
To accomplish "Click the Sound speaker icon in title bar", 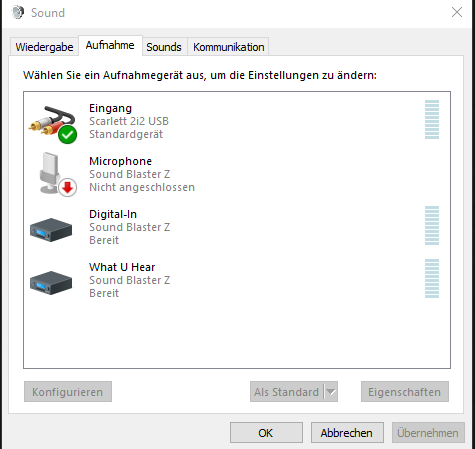I will 18,13.
